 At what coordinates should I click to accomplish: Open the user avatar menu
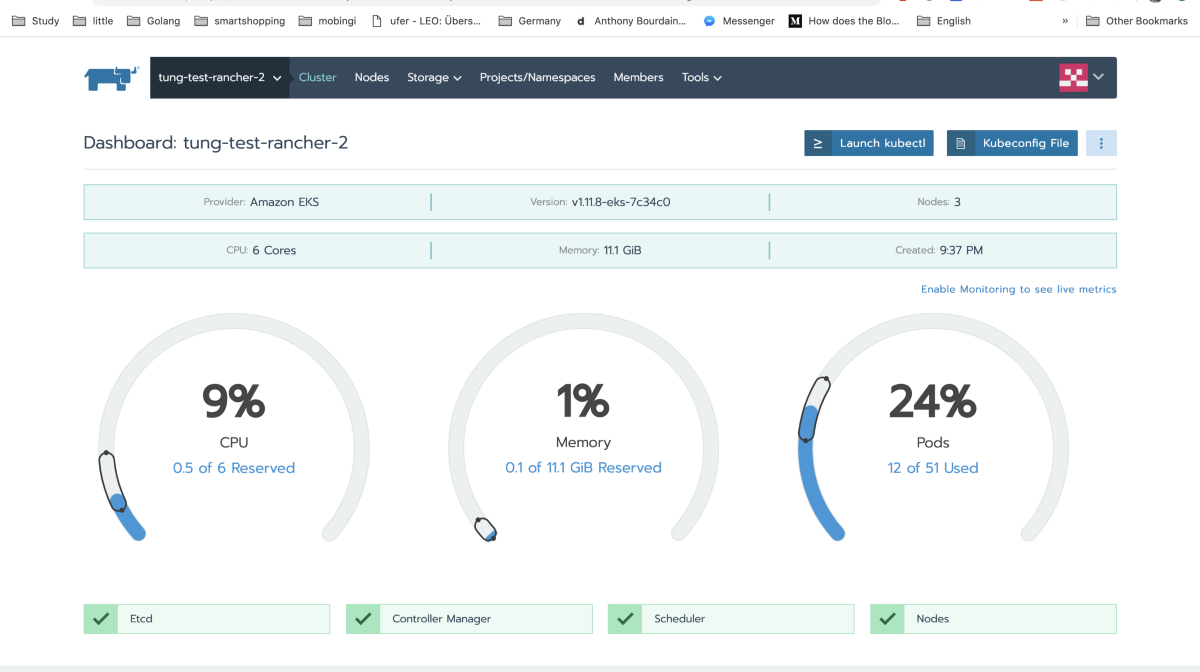[1073, 77]
